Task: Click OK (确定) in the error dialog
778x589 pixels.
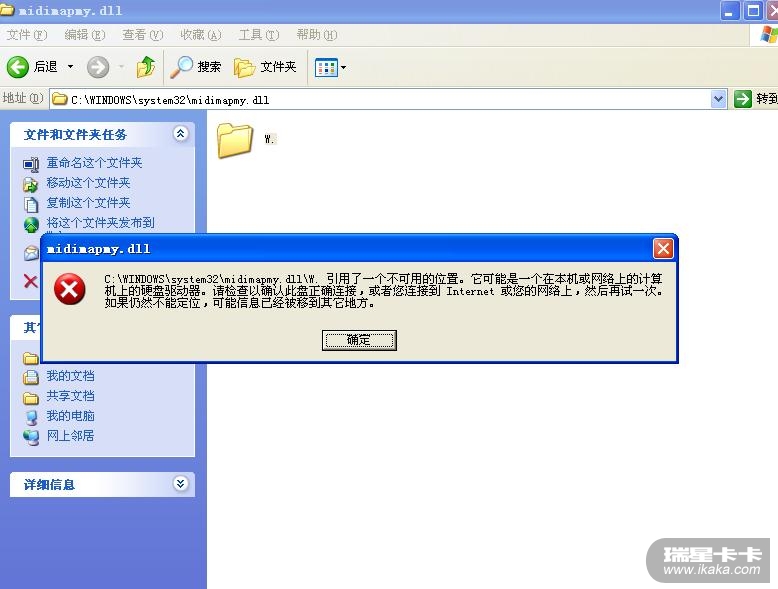Action: point(359,340)
